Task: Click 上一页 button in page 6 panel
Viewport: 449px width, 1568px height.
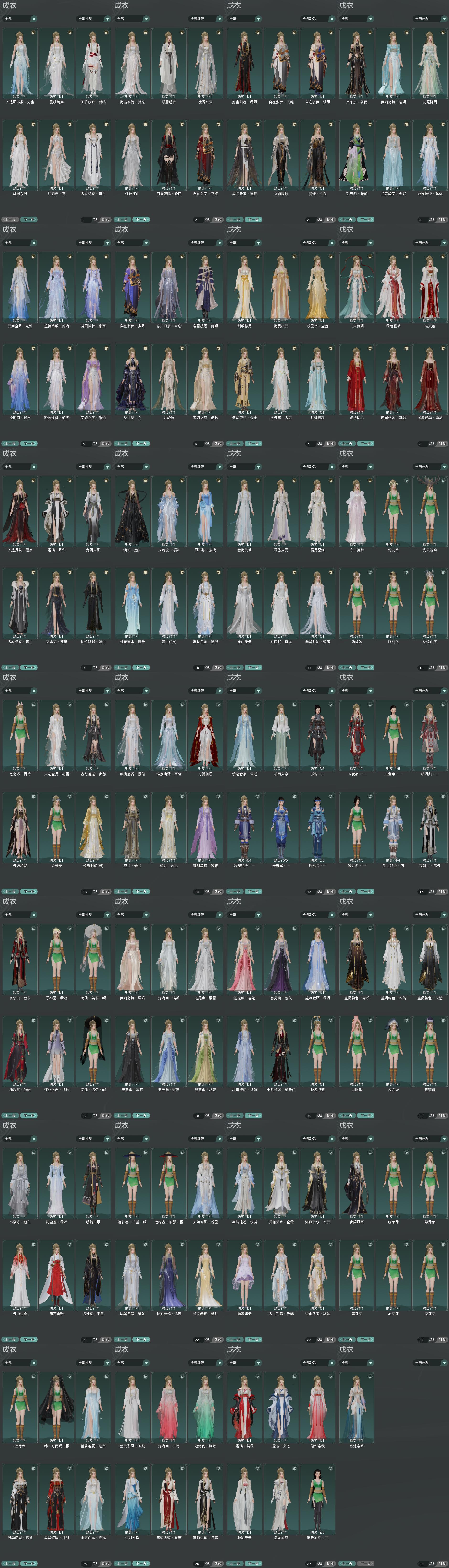Action: (123, 444)
